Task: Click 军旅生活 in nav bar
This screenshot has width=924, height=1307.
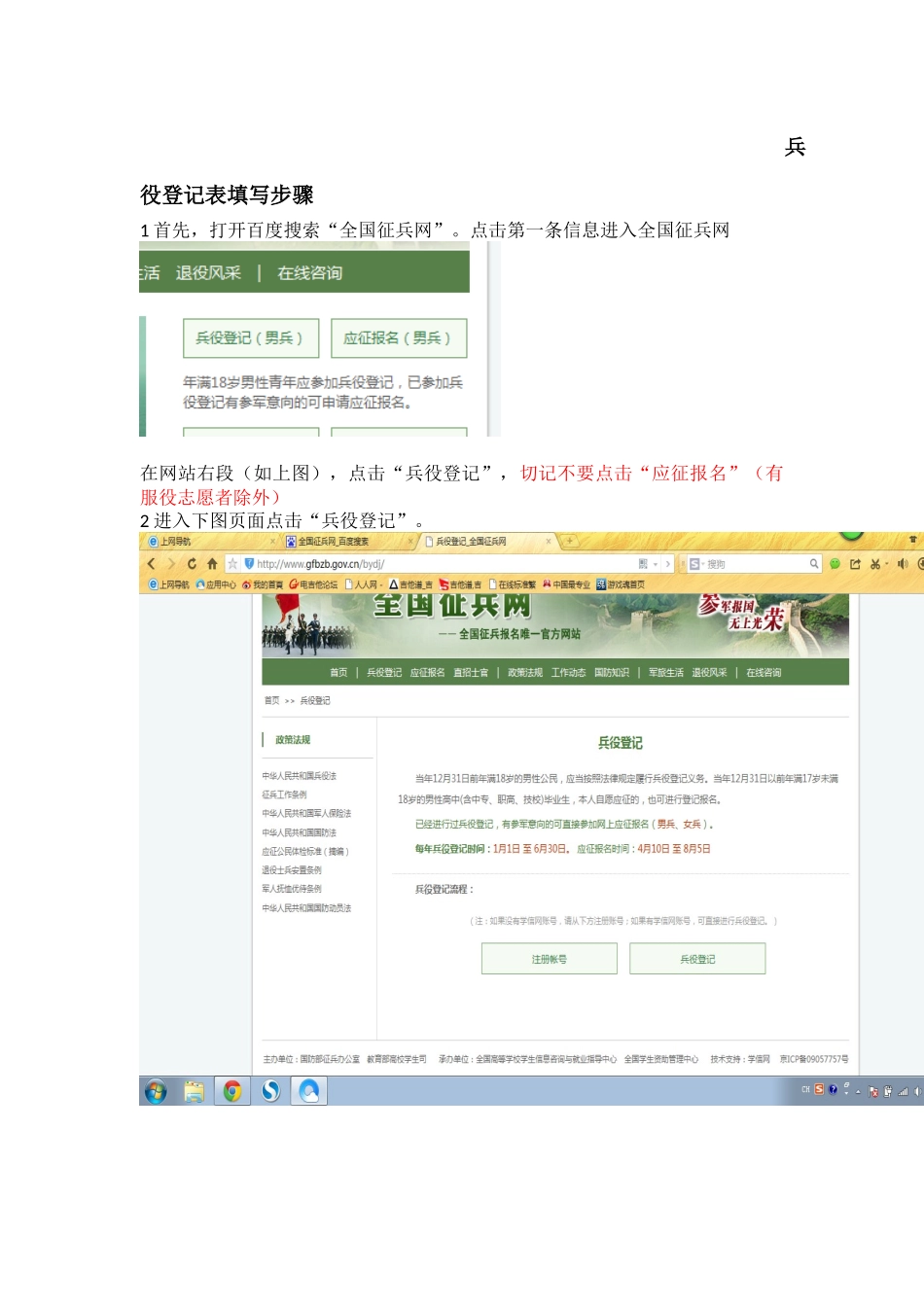Action: [666, 673]
